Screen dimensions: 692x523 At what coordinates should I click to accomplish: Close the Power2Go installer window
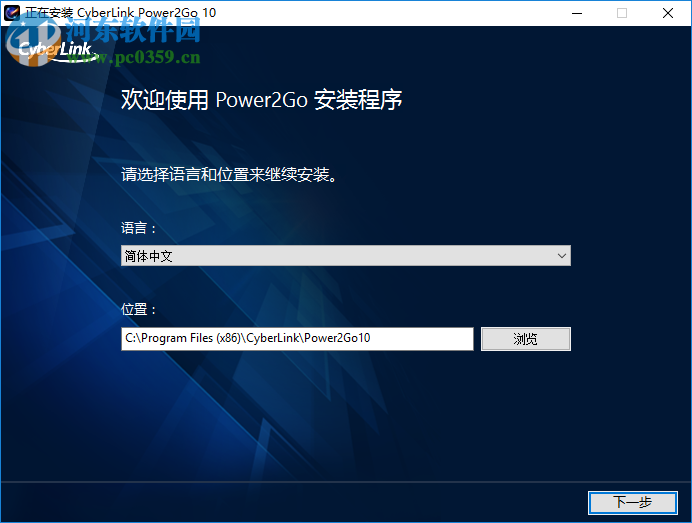[668, 13]
